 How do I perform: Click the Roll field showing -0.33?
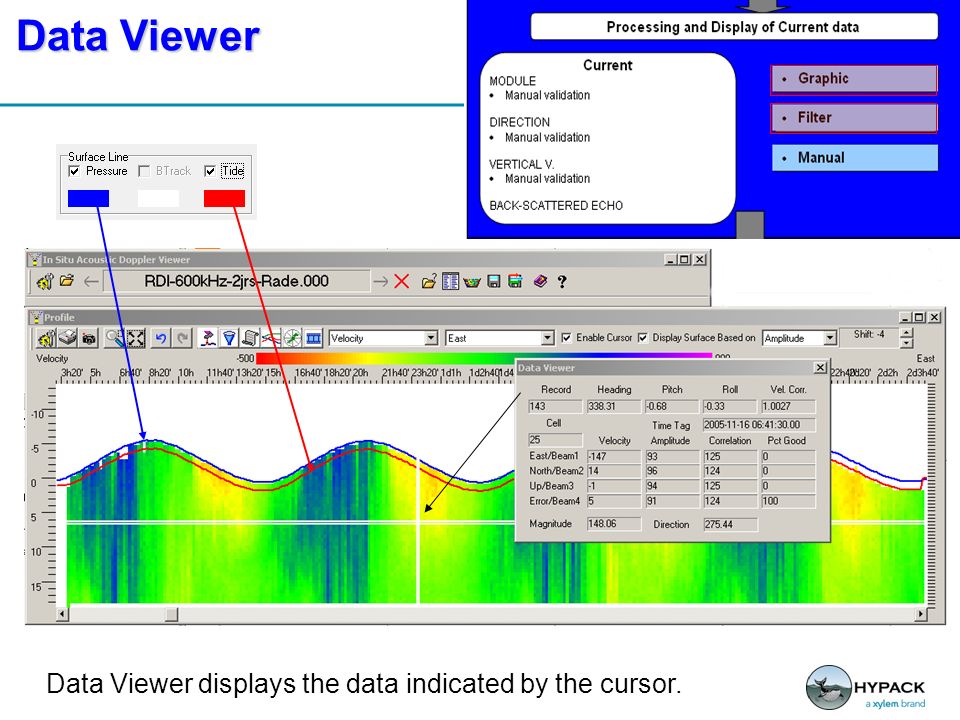(x=730, y=406)
